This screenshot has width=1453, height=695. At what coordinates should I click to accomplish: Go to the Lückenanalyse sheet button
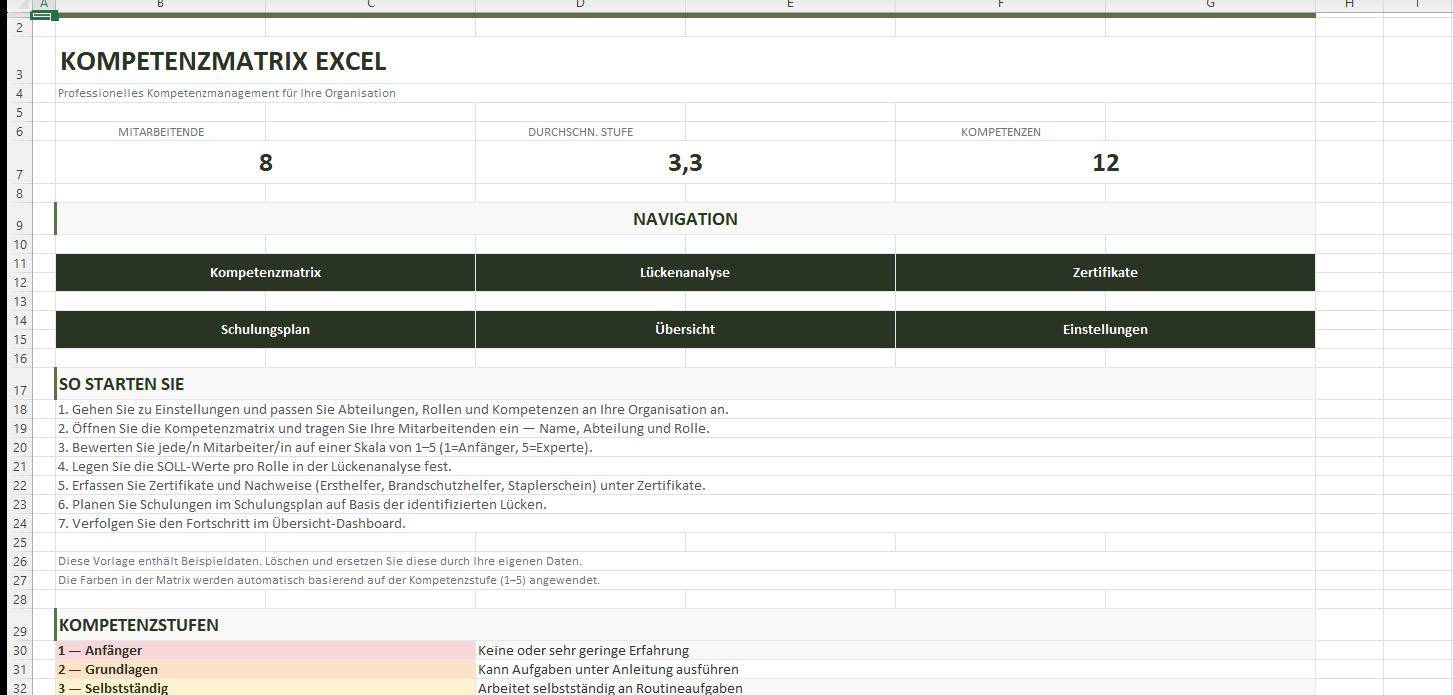(x=685, y=272)
